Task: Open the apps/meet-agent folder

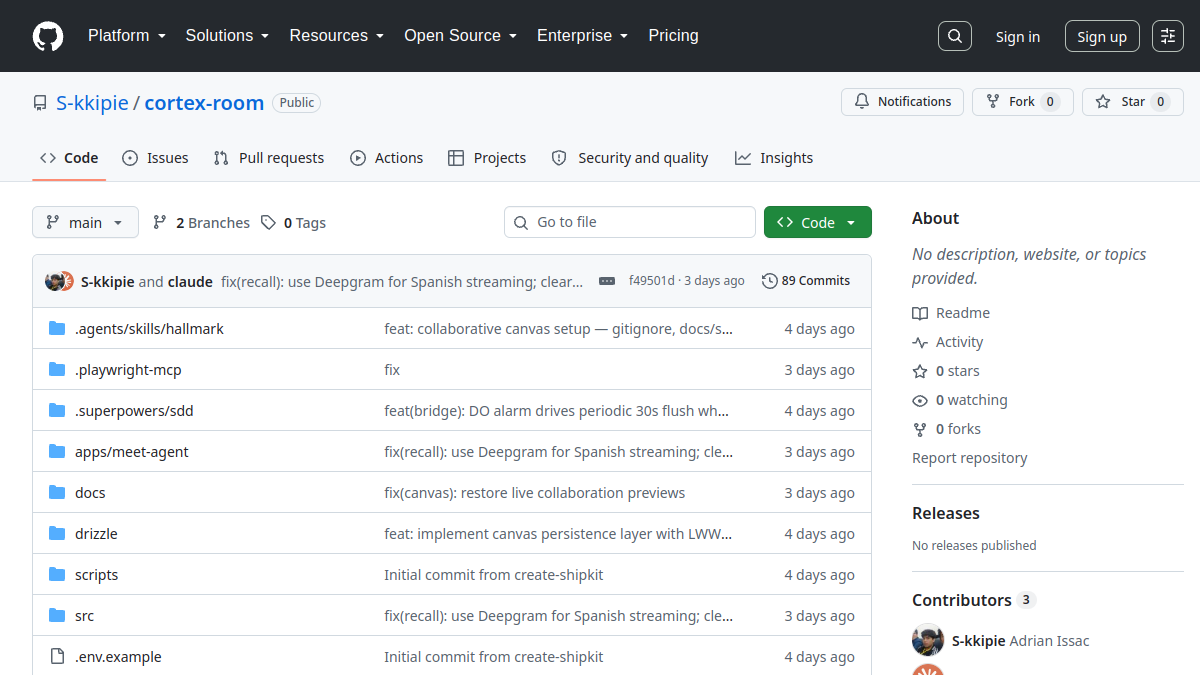Action: (x=131, y=452)
